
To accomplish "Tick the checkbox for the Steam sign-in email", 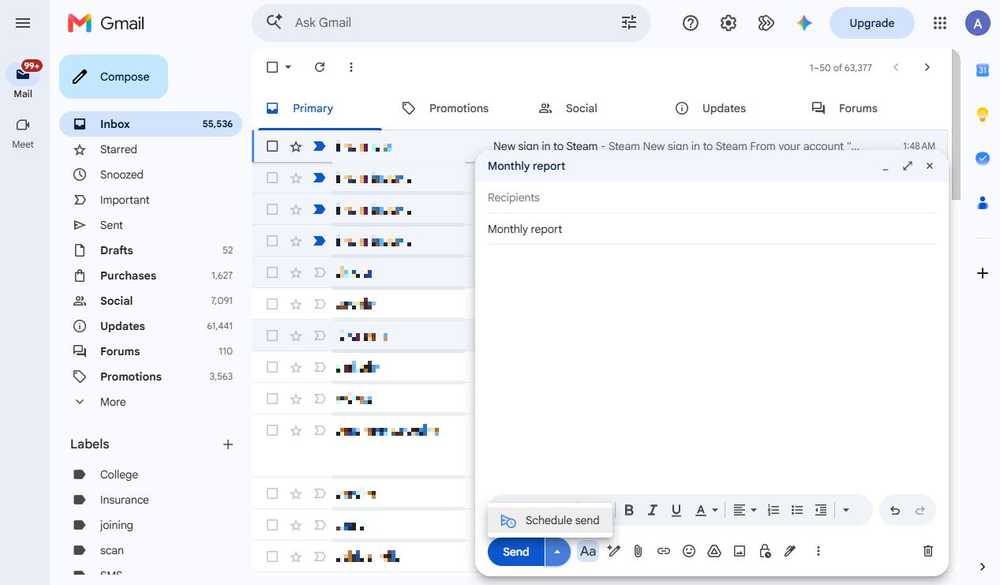I will (272, 146).
